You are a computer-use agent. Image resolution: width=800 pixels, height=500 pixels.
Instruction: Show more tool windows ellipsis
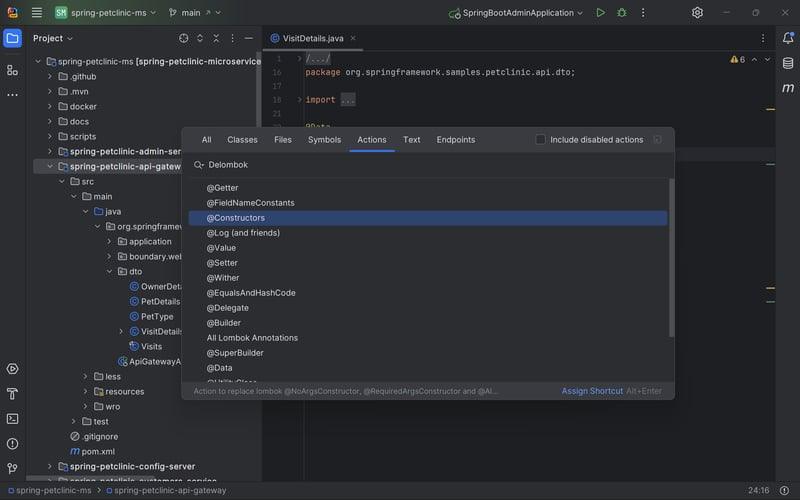pos(12,95)
